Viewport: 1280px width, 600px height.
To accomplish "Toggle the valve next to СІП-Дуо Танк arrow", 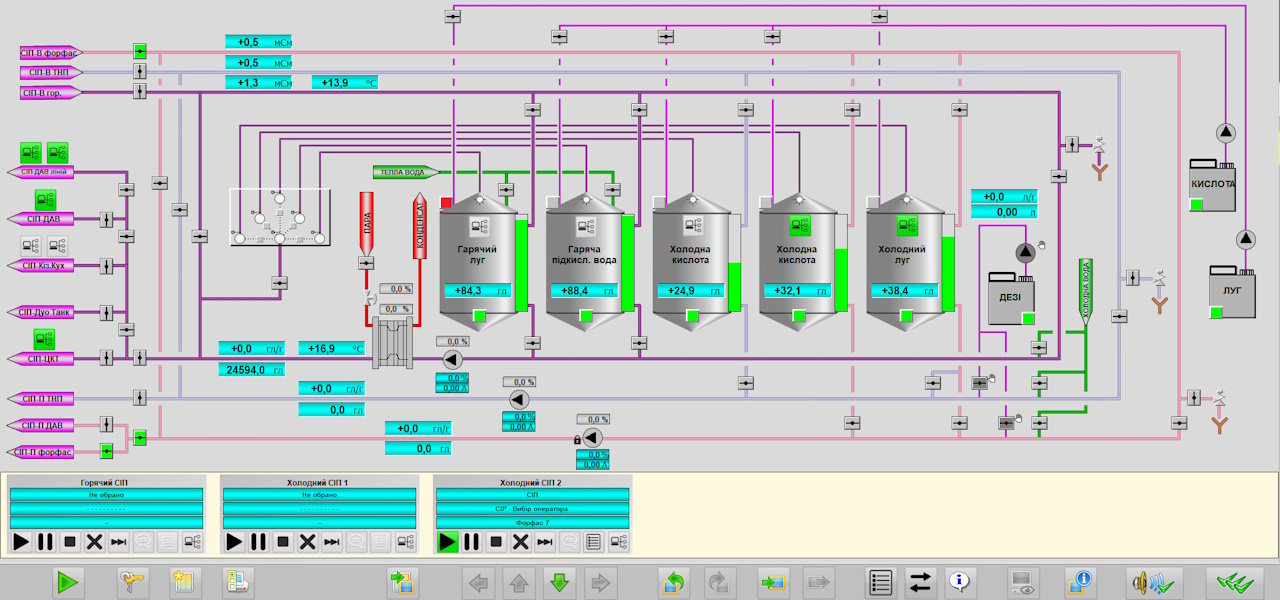I will [x=106, y=312].
